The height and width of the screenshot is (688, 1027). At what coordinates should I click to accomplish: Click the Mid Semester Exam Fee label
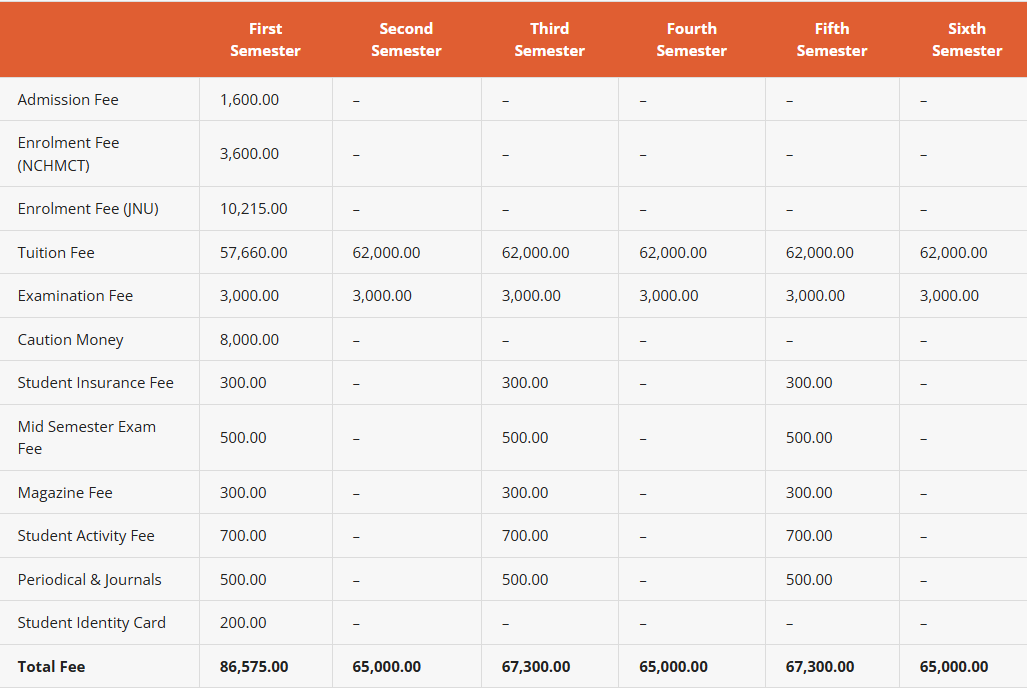[86, 438]
